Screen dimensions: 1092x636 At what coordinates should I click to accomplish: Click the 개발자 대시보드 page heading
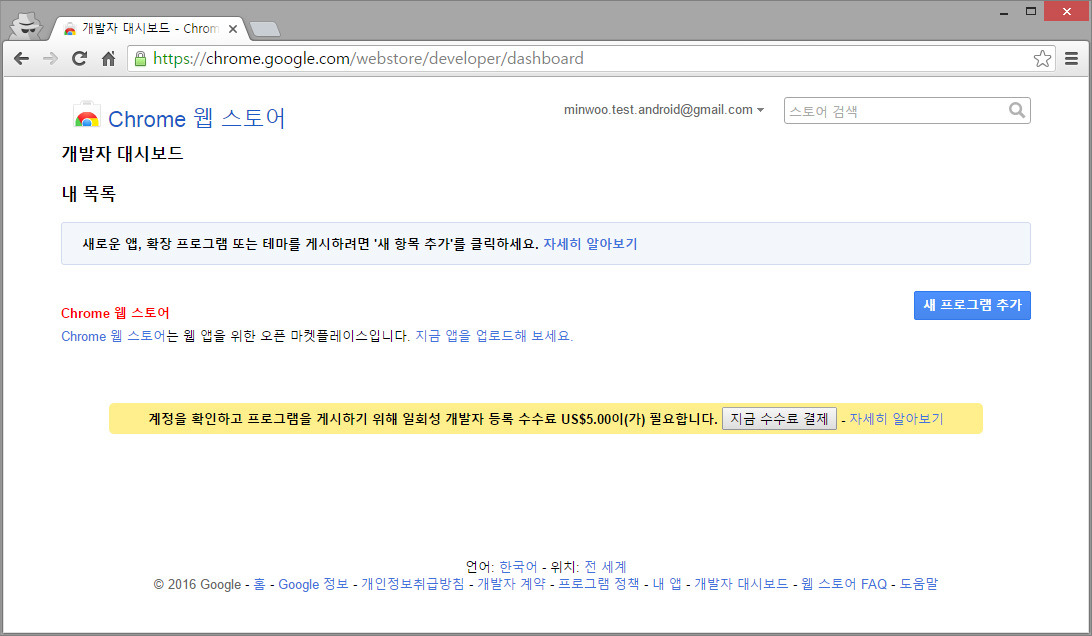click(x=122, y=153)
